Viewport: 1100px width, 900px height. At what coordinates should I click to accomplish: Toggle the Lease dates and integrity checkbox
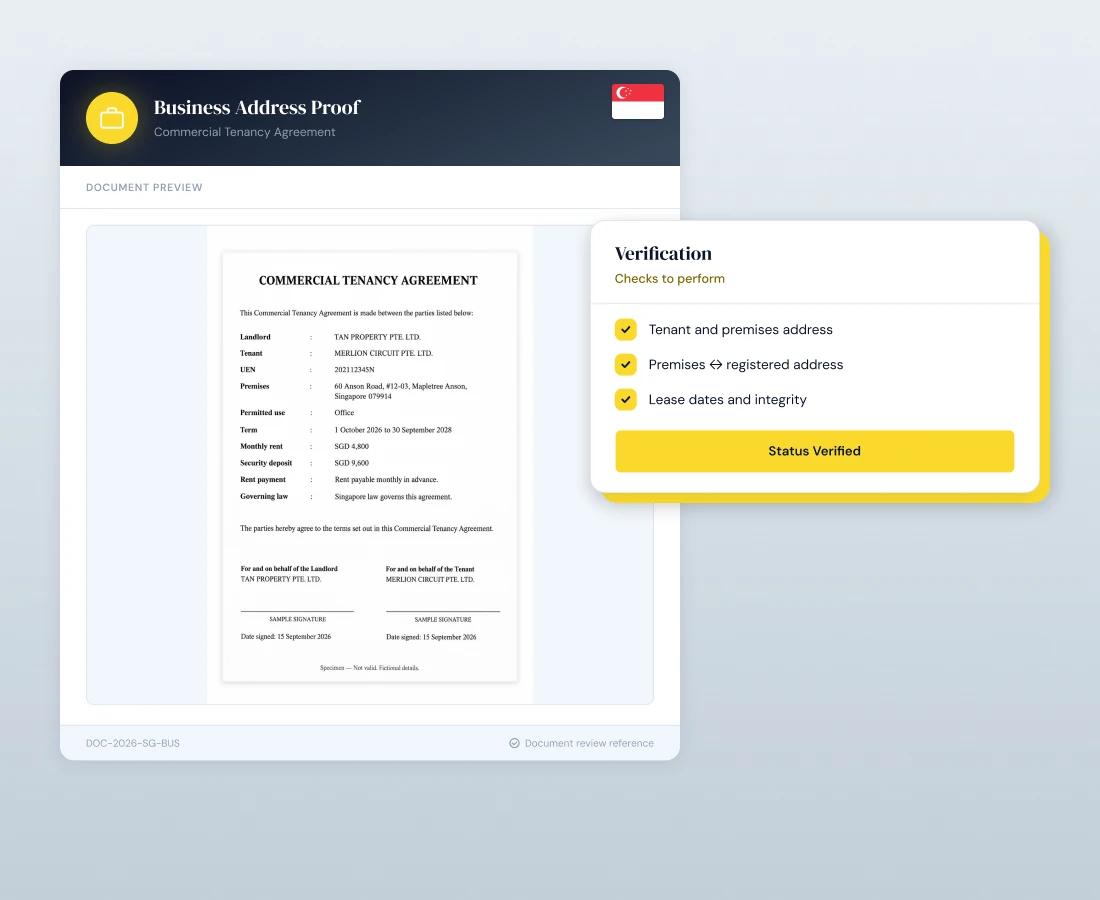tap(626, 399)
